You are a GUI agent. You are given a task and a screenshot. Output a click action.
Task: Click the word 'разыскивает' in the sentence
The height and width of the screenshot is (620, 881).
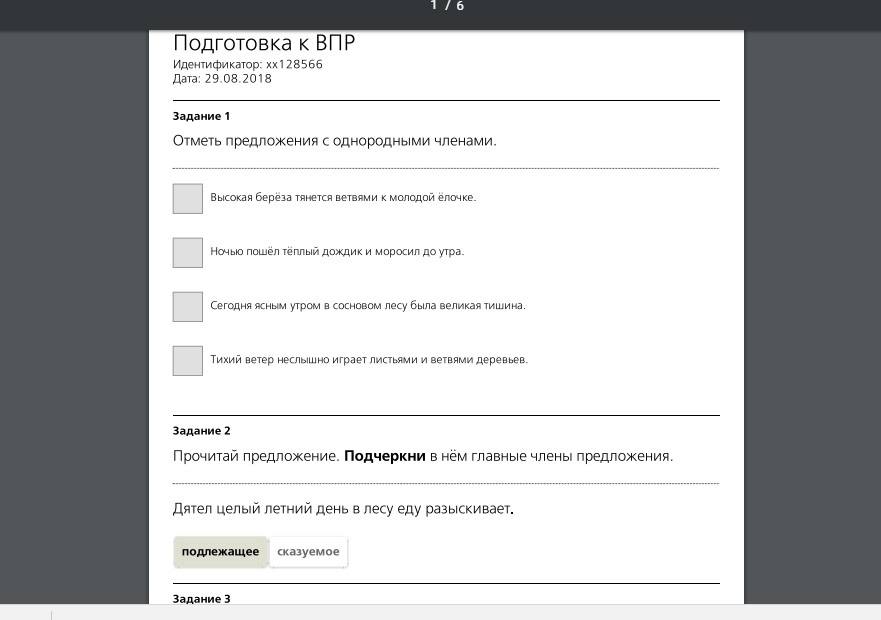[x=467, y=509]
